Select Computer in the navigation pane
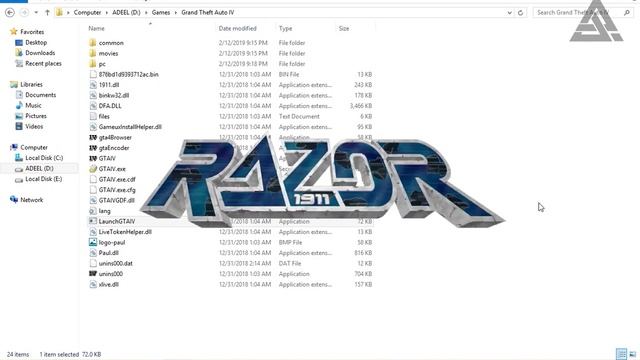 pos(34,147)
